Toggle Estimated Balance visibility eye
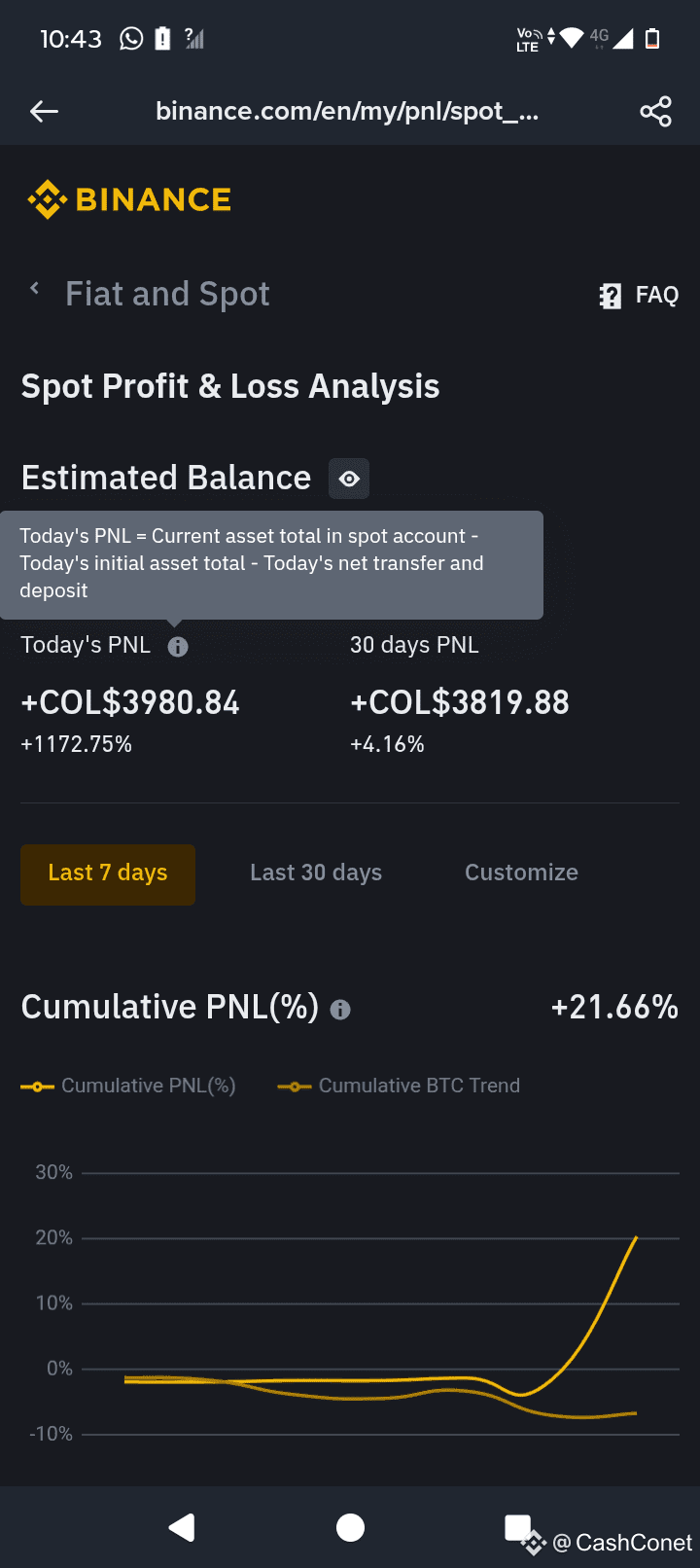 (x=349, y=479)
